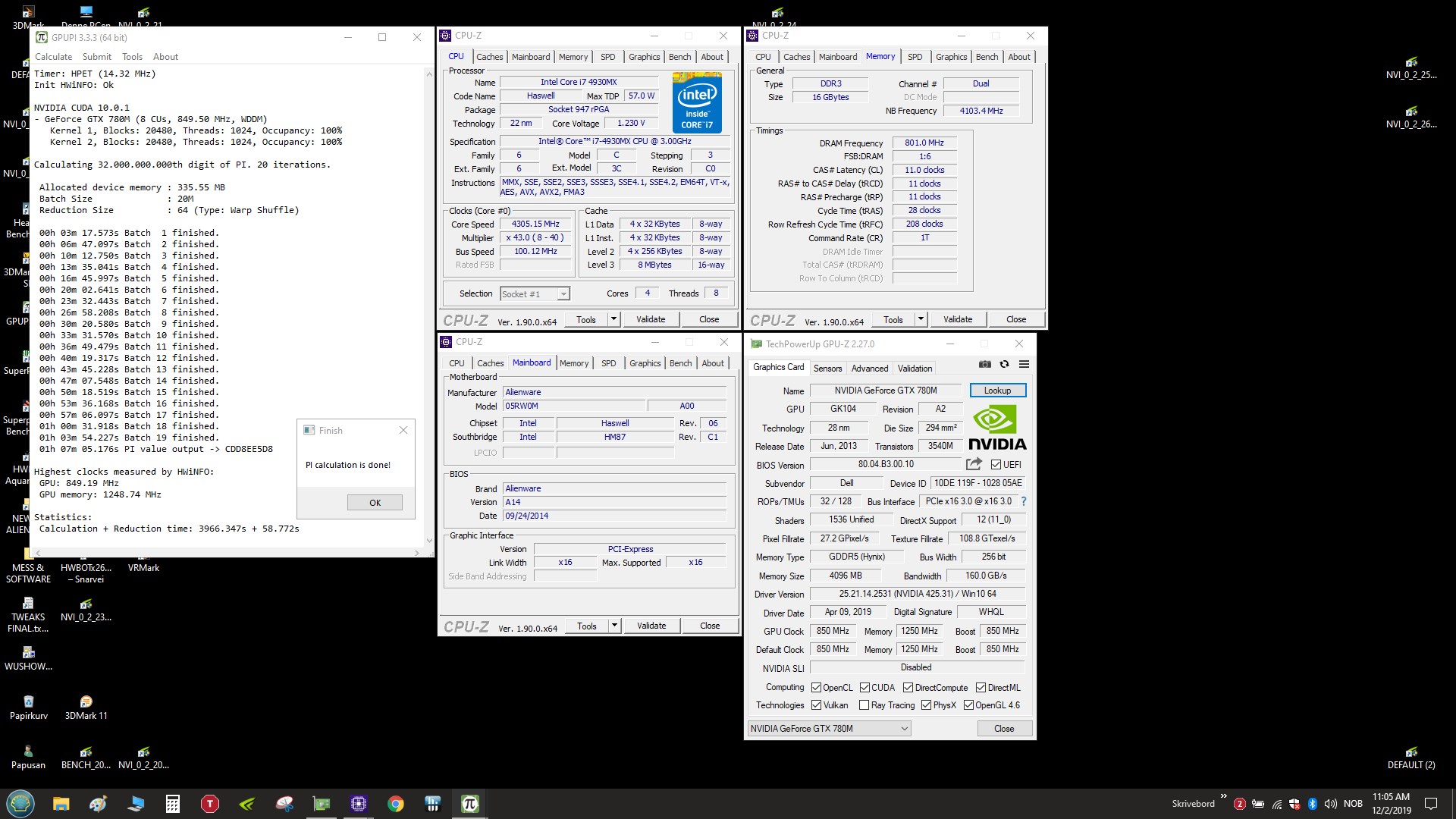Click the Close button in GPU-Z
1456x819 pixels.
point(1004,729)
